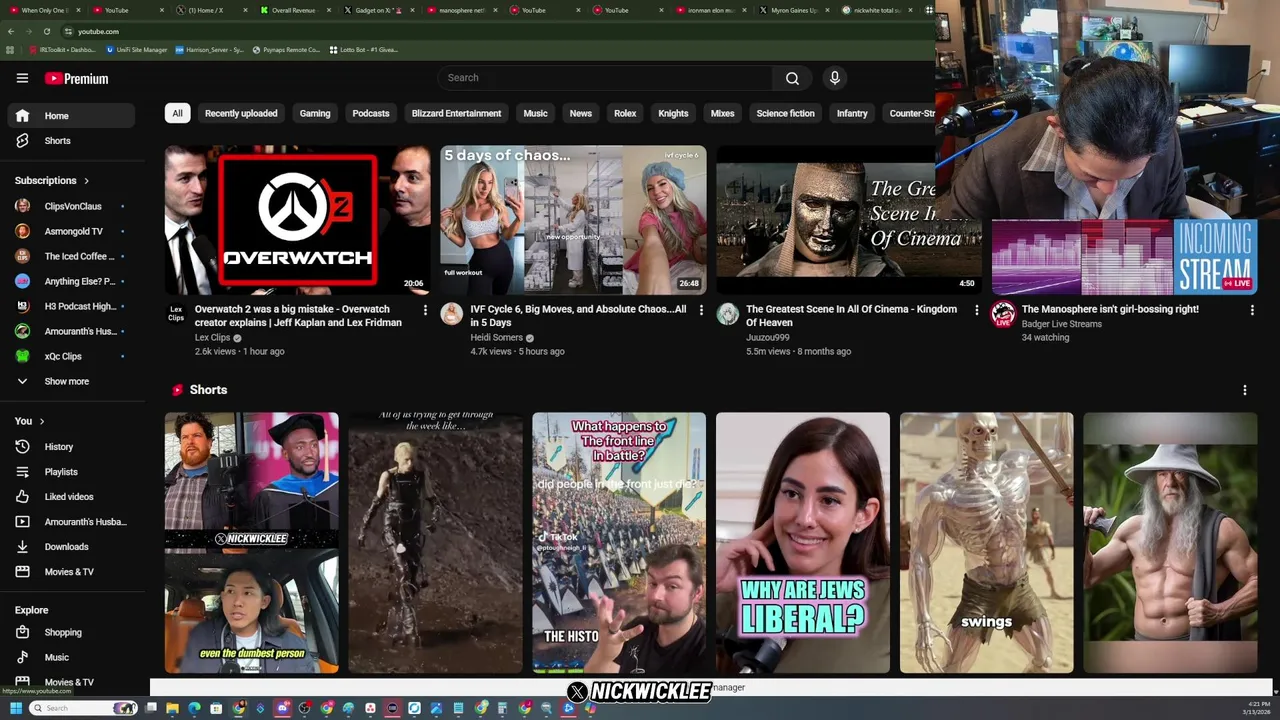This screenshot has height=720, width=1280.
Task: Open Downloads in the sidebar
Action: coord(71,547)
